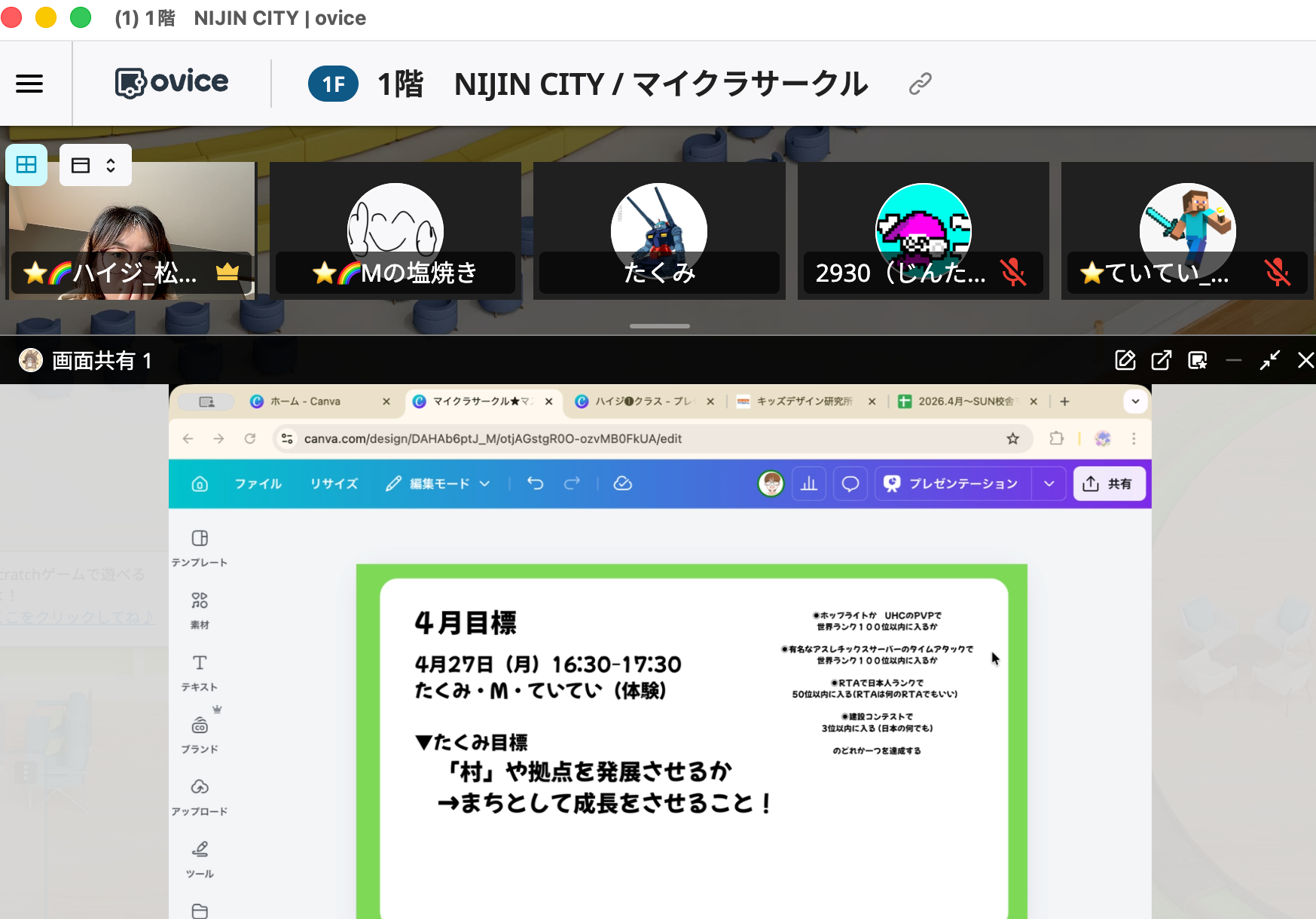Image resolution: width=1316 pixels, height=919 pixels.
Task: Open the リサイズ menu
Action: point(334,484)
